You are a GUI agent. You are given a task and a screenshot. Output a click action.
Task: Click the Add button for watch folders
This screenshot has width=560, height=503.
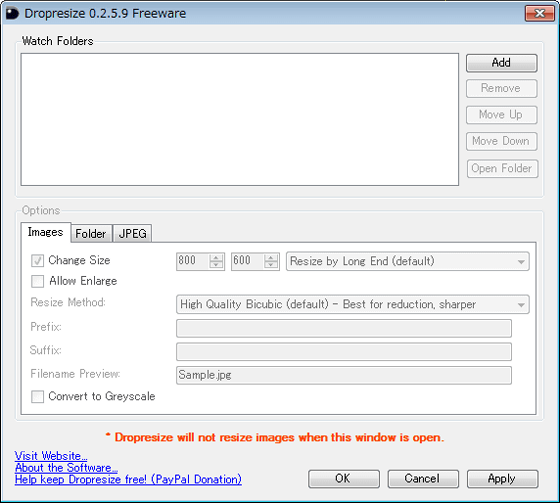[x=501, y=63]
